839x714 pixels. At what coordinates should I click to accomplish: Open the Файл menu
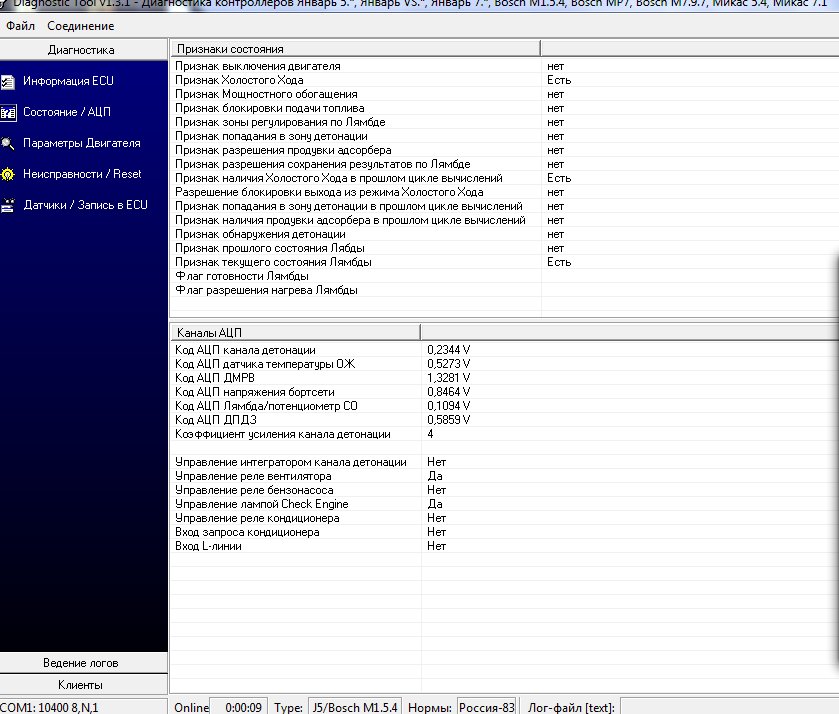(x=20, y=26)
